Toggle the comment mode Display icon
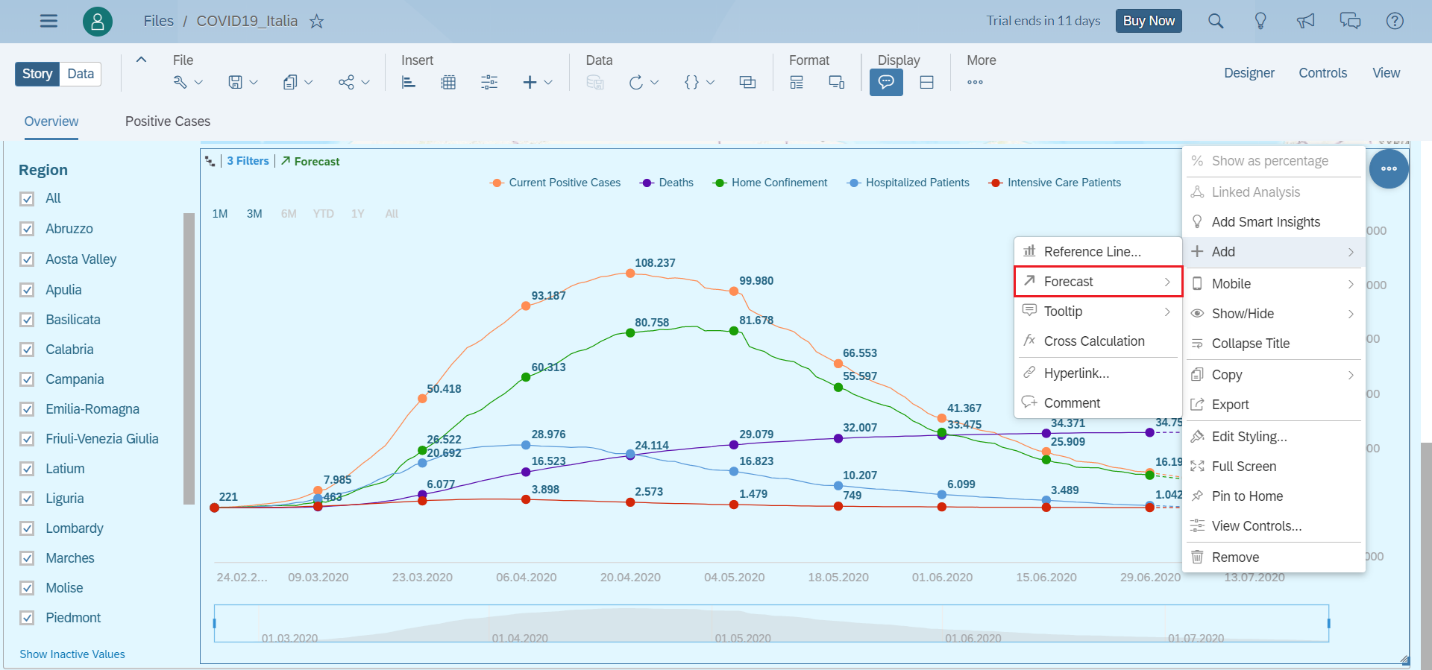The image size is (1432, 670). (x=886, y=82)
